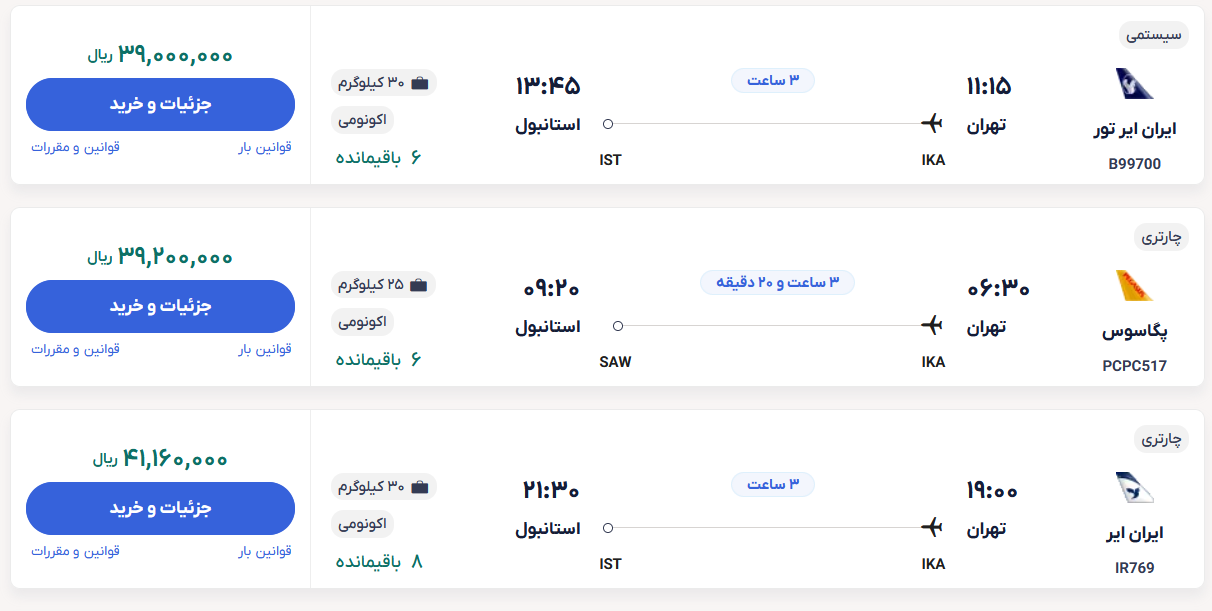This screenshot has height=611, width=1212.
Task: Click the Pegasus airline logo
Action: coord(1134,286)
